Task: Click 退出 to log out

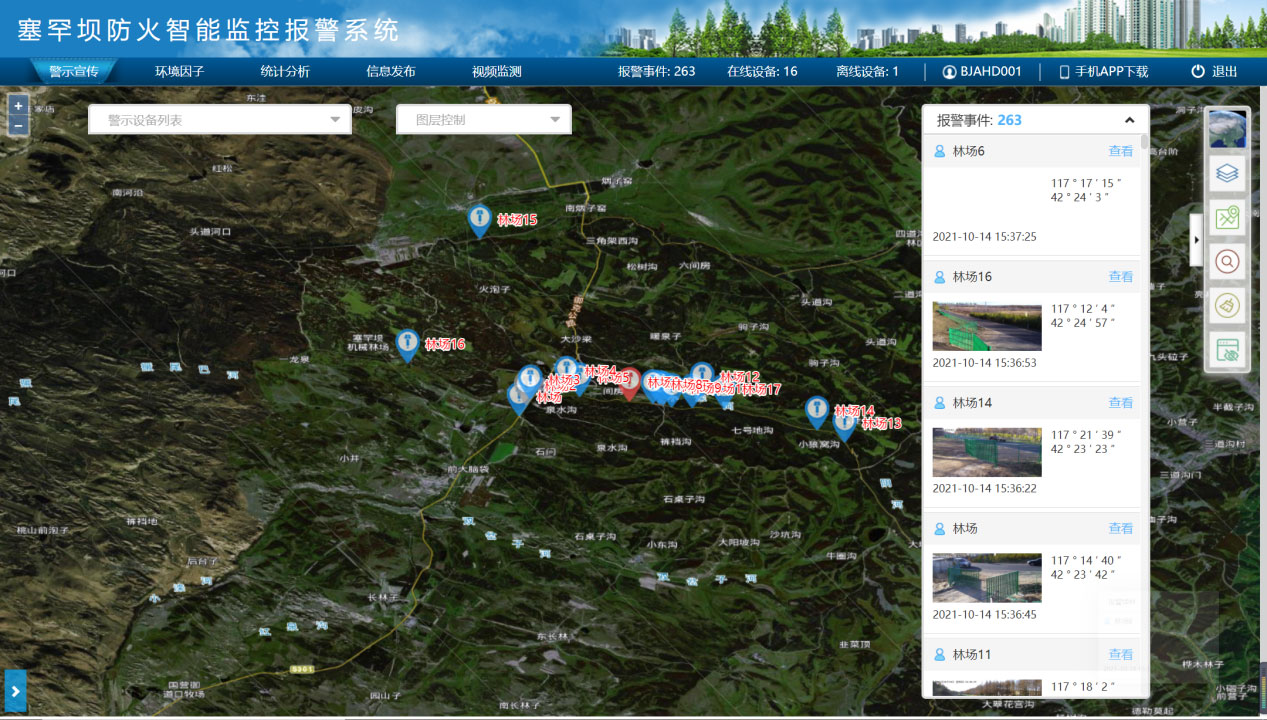Action: point(1214,72)
